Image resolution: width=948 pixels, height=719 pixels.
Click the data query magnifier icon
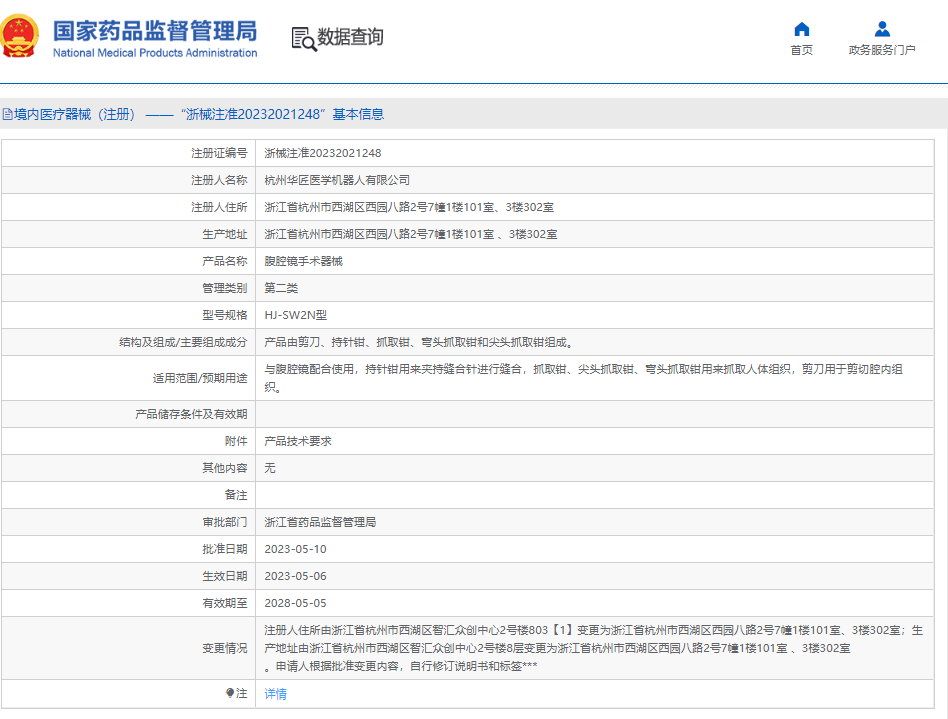click(304, 39)
